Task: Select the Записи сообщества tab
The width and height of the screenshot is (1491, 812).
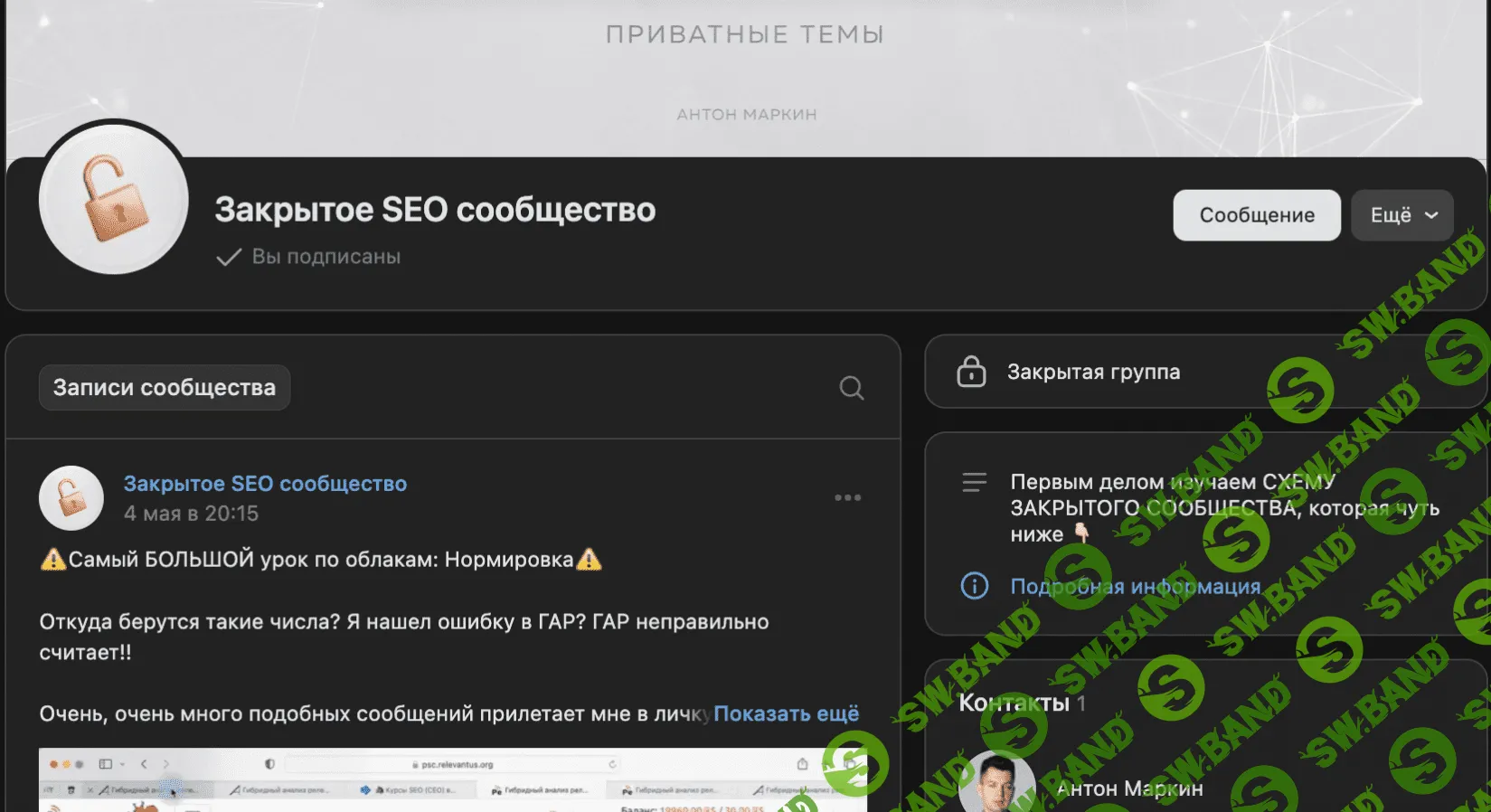Action: click(x=165, y=388)
